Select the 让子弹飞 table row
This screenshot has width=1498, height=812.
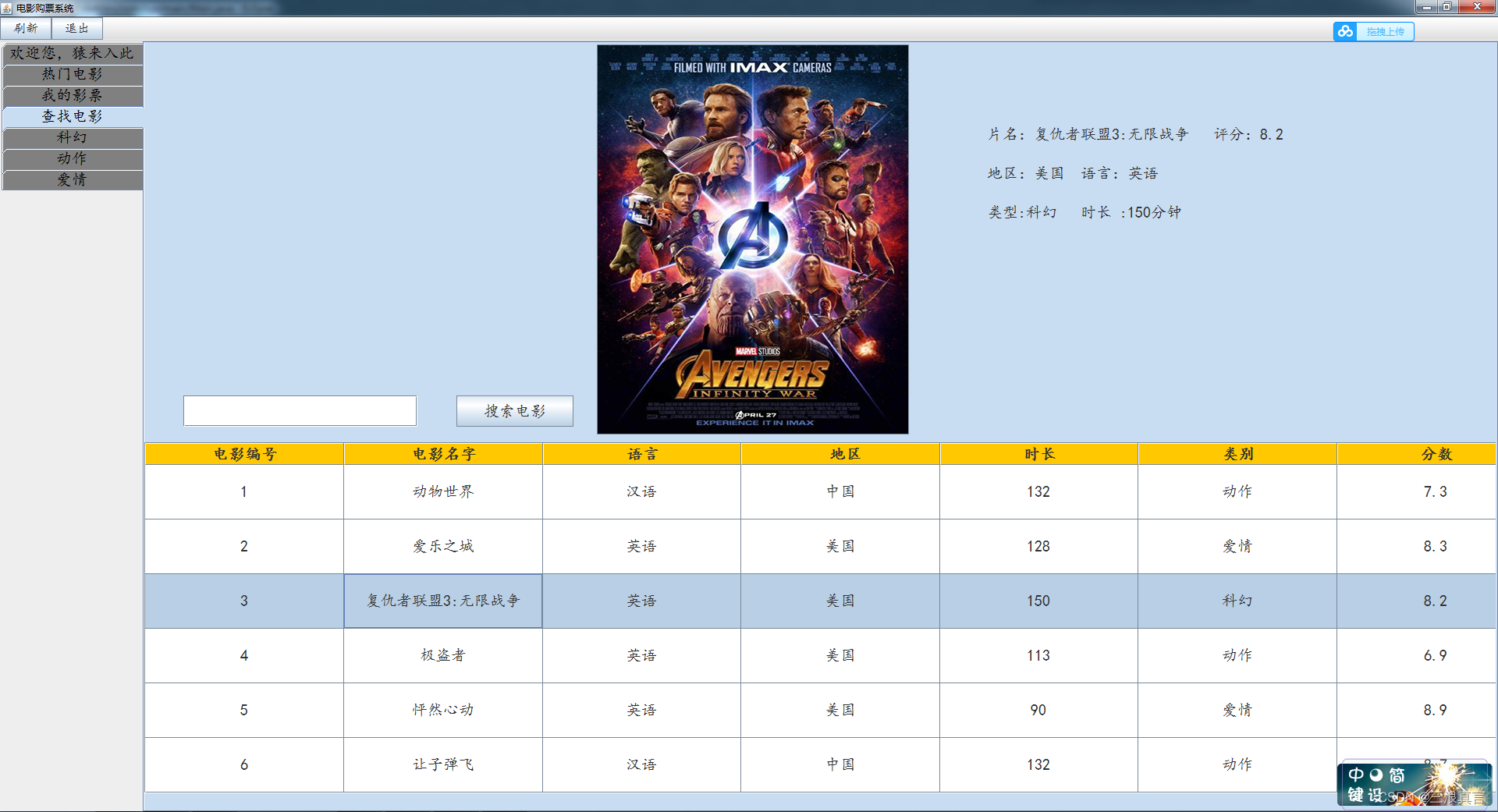click(x=442, y=764)
